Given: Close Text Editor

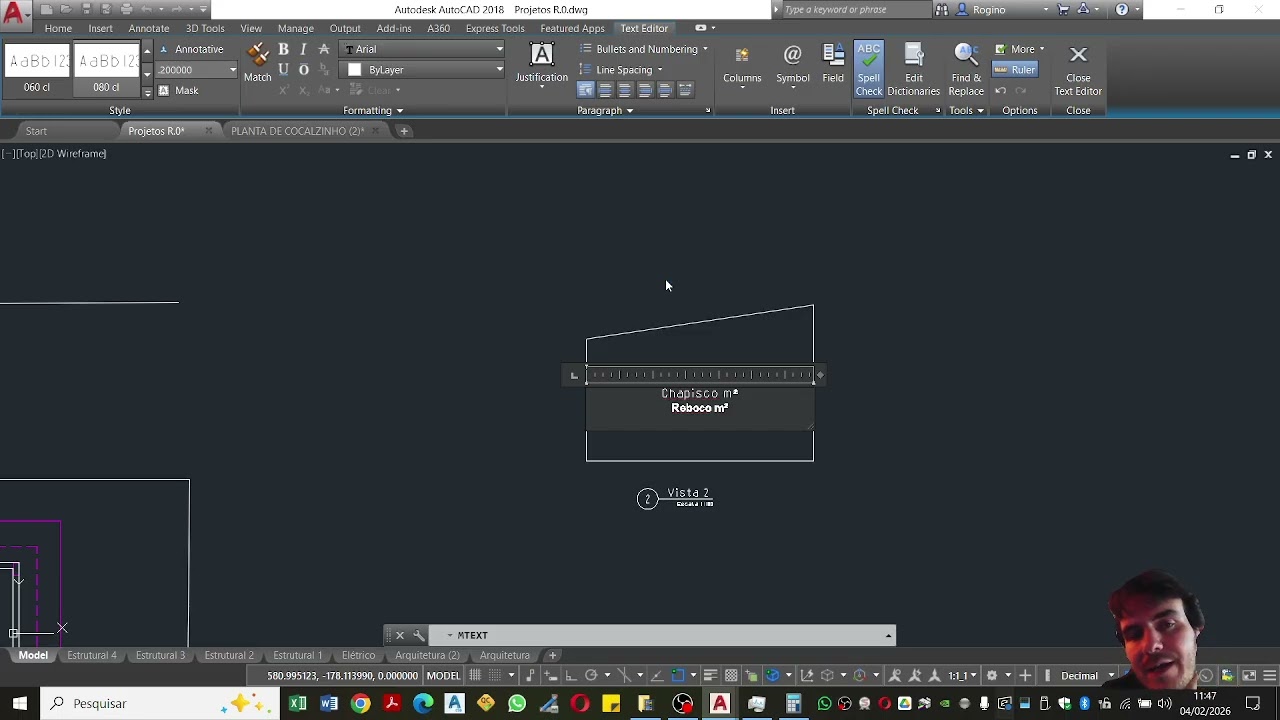Looking at the screenshot, I should tap(1078, 70).
